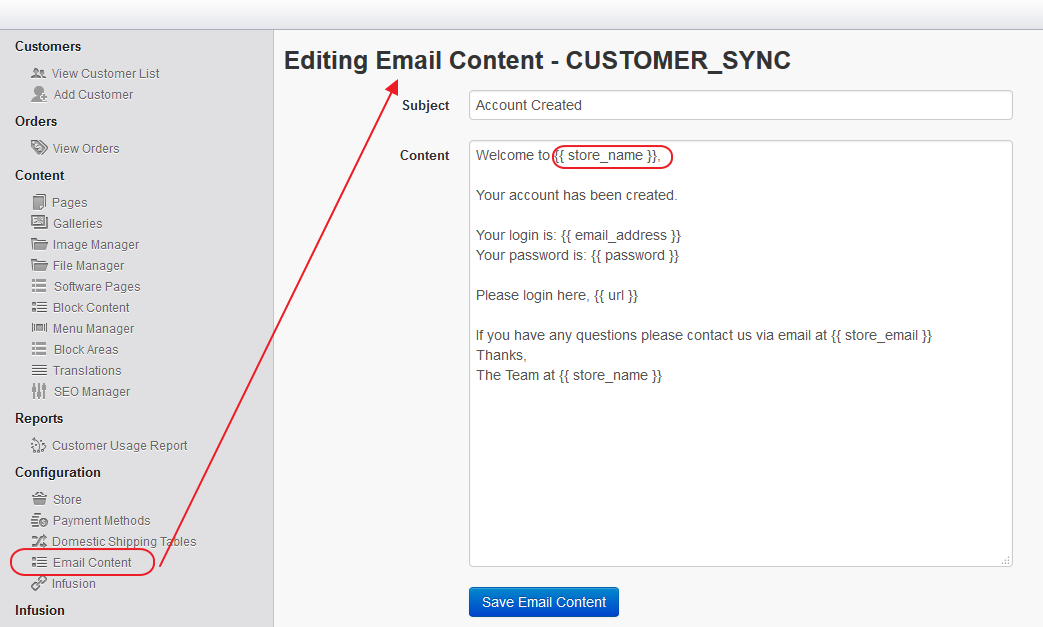Click the Customers section heading
The width and height of the screenshot is (1043, 627).
click(x=48, y=47)
